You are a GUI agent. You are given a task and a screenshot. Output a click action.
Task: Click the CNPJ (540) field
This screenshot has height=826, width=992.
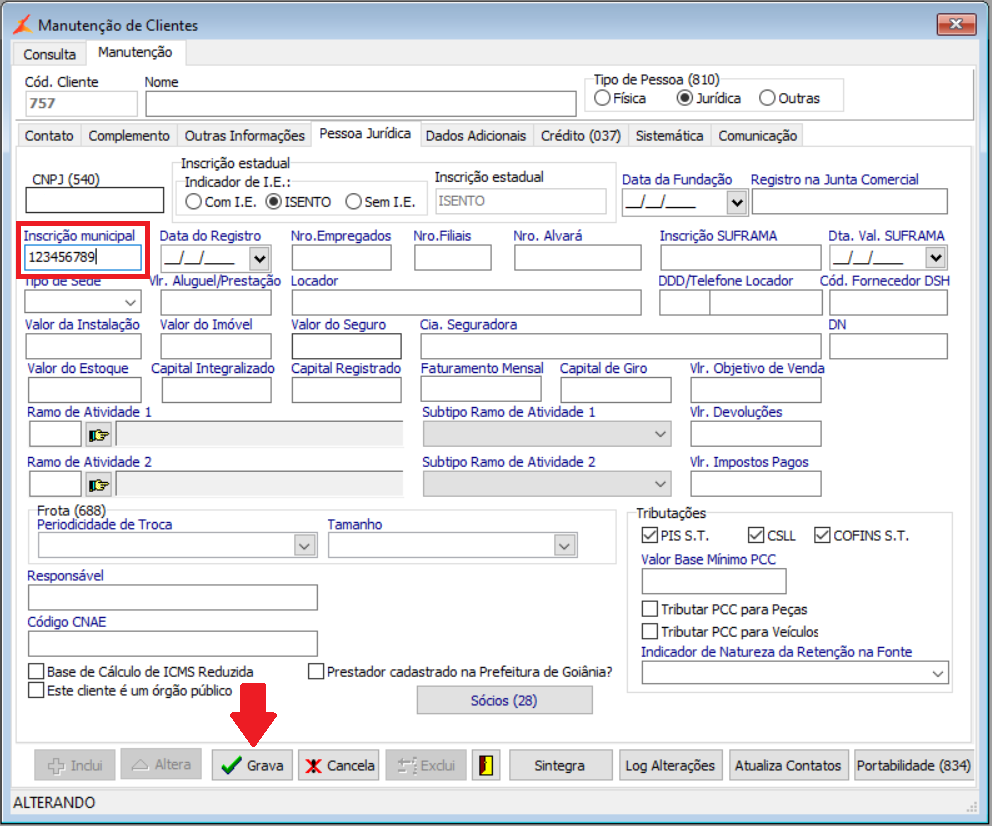[95, 200]
